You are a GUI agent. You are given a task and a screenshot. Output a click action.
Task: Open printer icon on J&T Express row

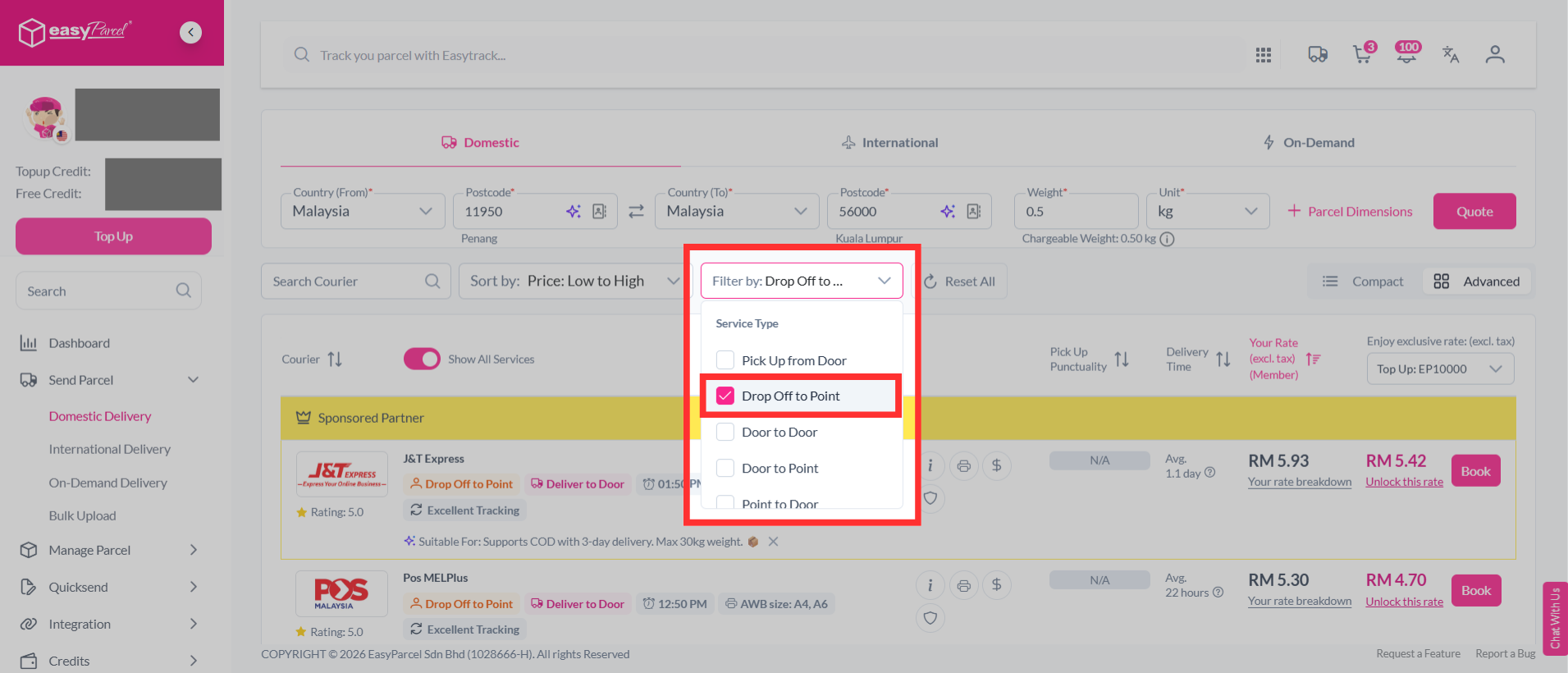click(964, 466)
